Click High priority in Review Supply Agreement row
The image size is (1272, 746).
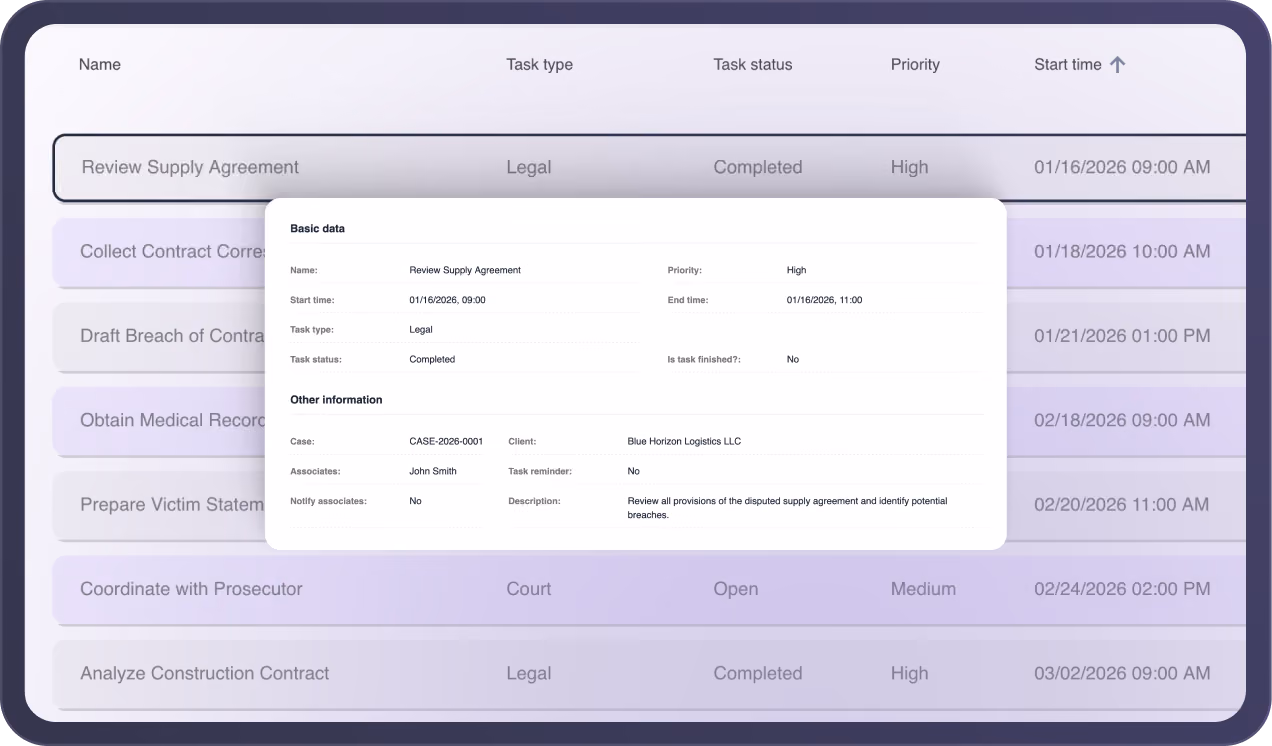[910, 167]
